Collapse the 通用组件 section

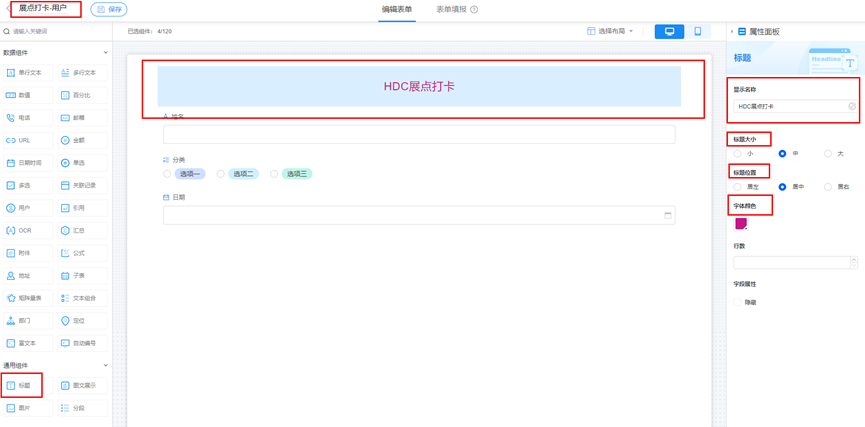(x=105, y=365)
